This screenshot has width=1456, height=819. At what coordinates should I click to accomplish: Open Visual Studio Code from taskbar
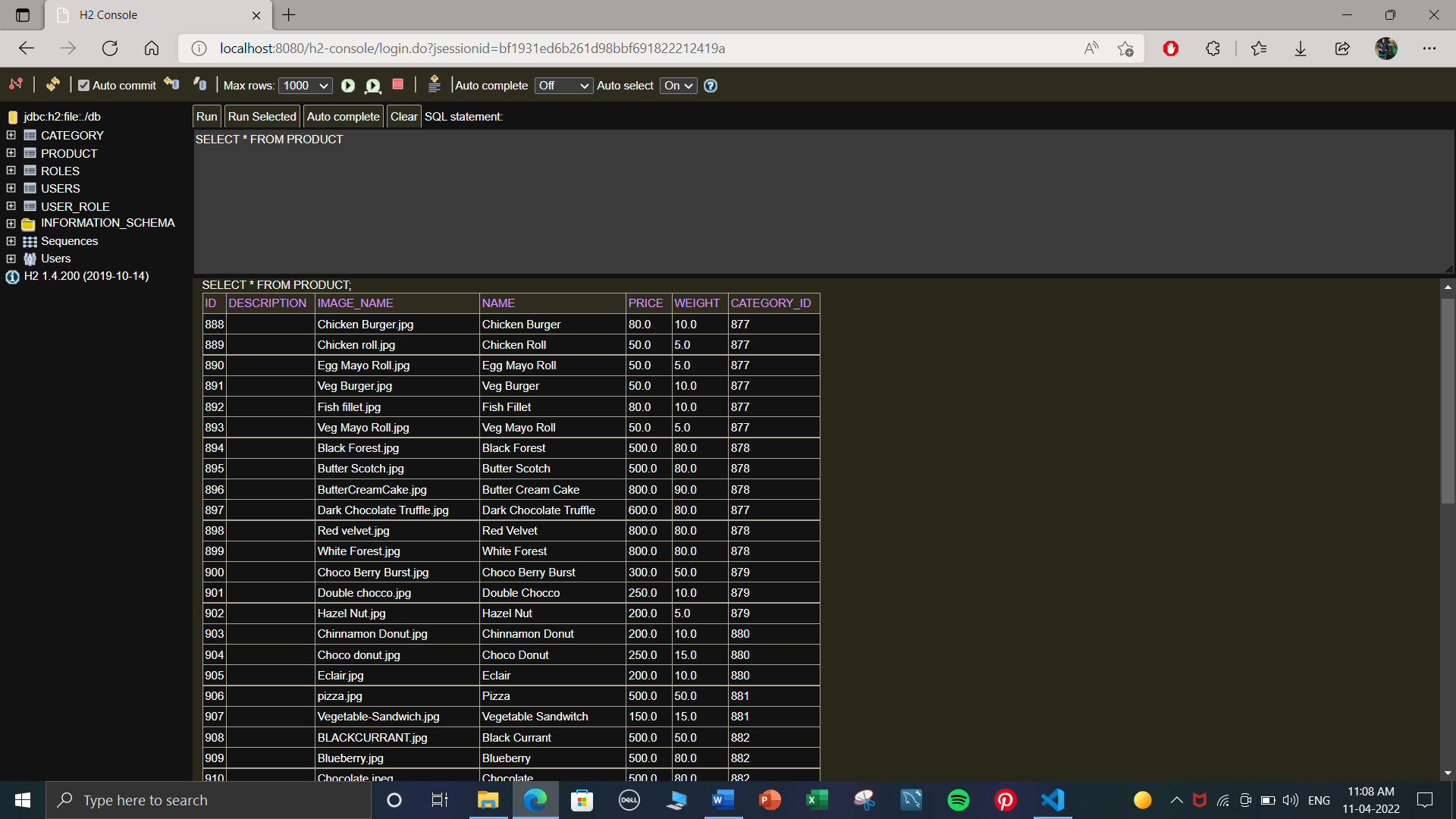click(x=1053, y=800)
